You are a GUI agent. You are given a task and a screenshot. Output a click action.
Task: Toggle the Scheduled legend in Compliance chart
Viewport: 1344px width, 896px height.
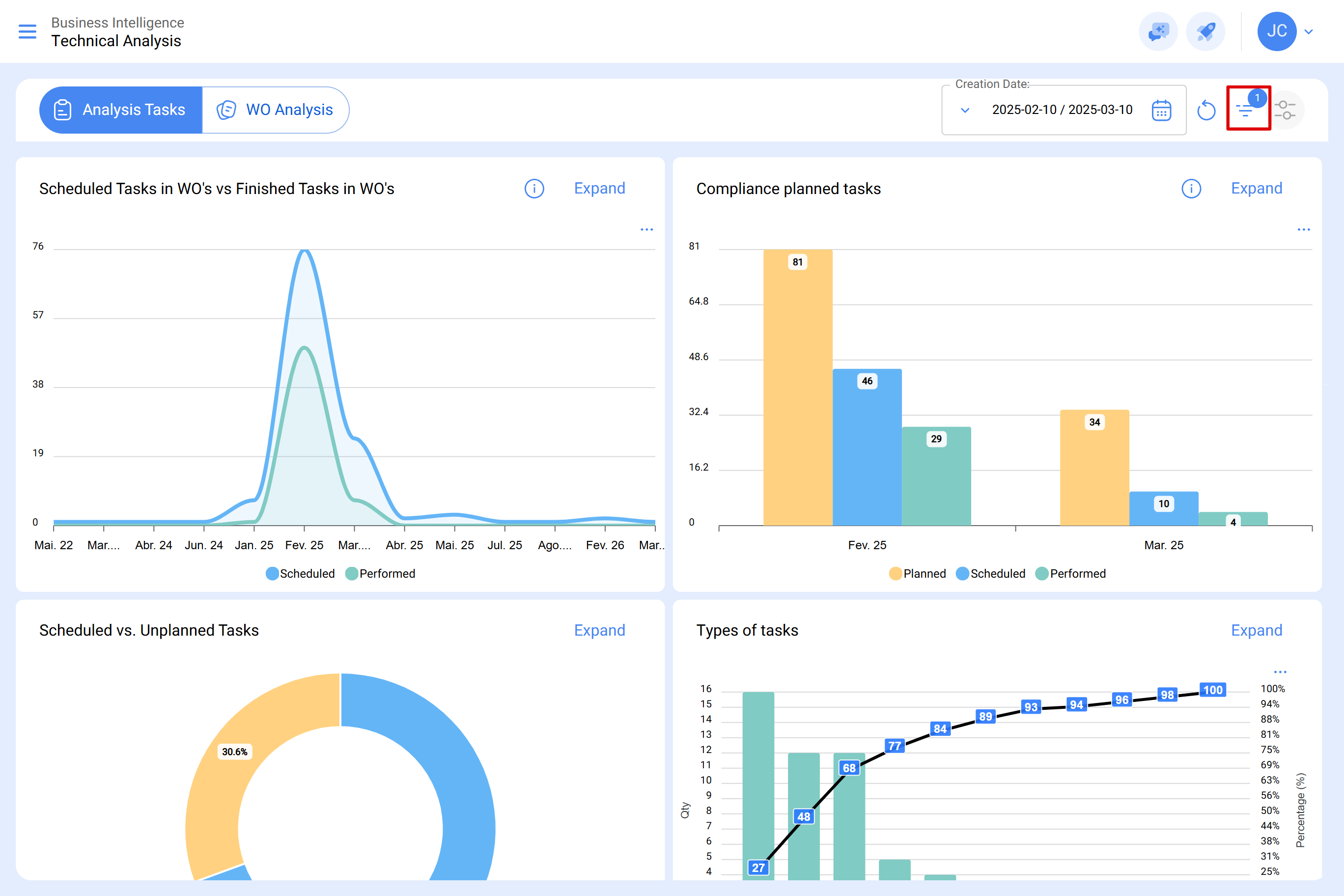991,574
